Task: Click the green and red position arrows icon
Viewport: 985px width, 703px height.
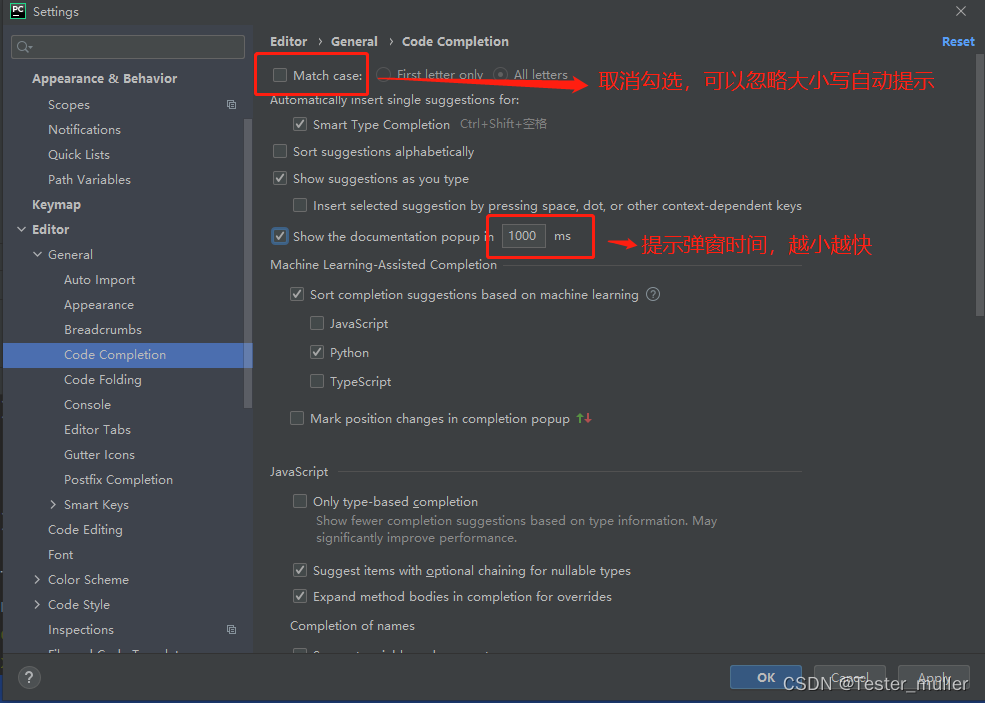Action: pos(584,418)
